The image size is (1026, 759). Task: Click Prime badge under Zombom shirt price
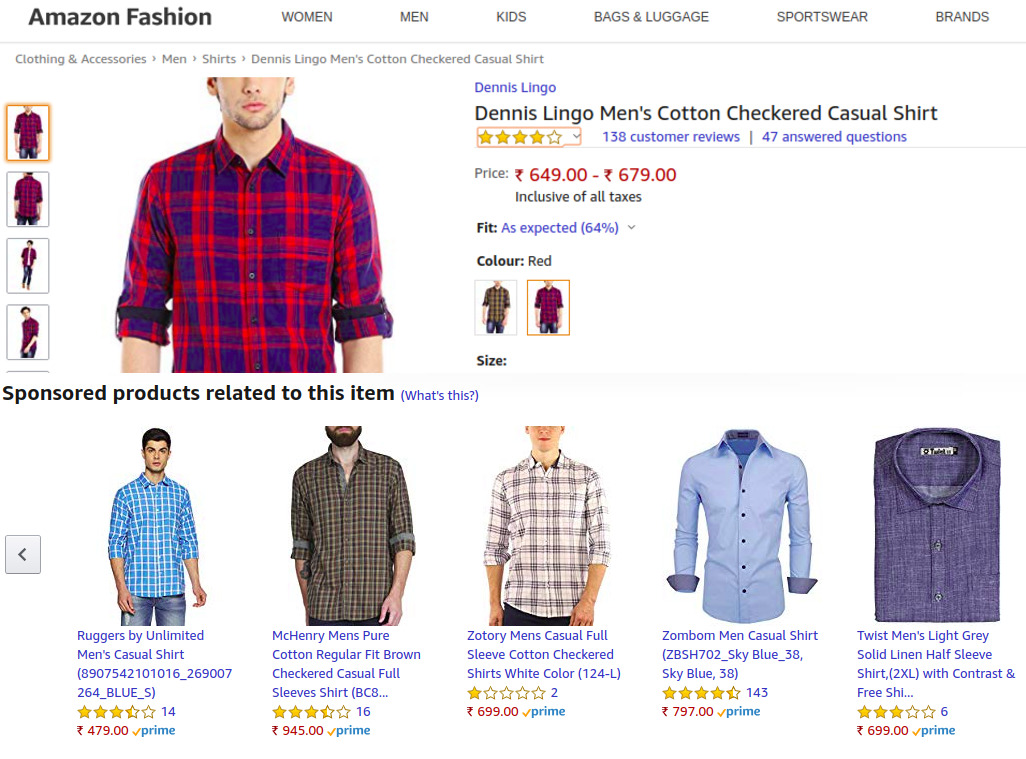(739, 712)
